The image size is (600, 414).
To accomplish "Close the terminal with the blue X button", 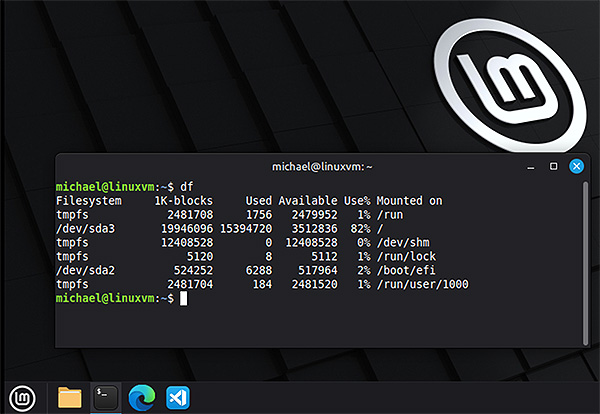I will point(576,166).
